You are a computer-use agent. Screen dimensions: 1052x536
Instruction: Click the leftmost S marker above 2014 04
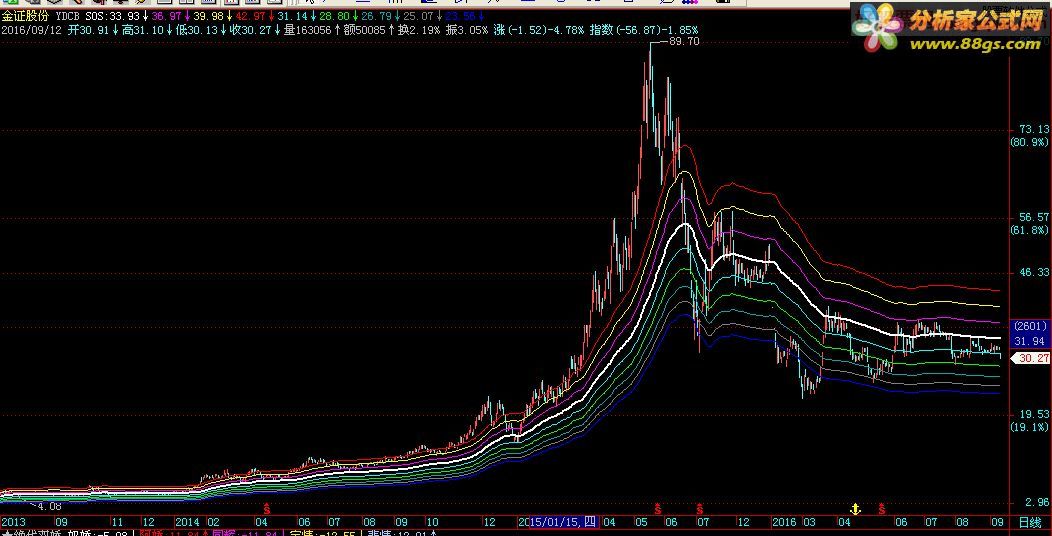pyautogui.click(x=266, y=507)
